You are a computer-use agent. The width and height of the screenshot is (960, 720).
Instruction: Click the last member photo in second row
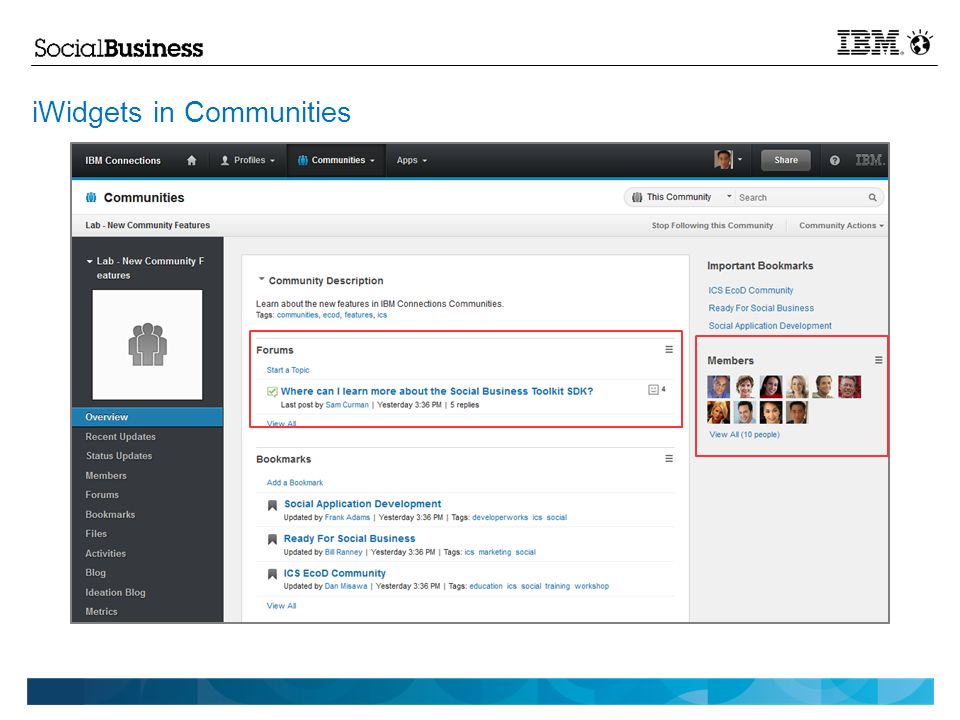[797, 413]
